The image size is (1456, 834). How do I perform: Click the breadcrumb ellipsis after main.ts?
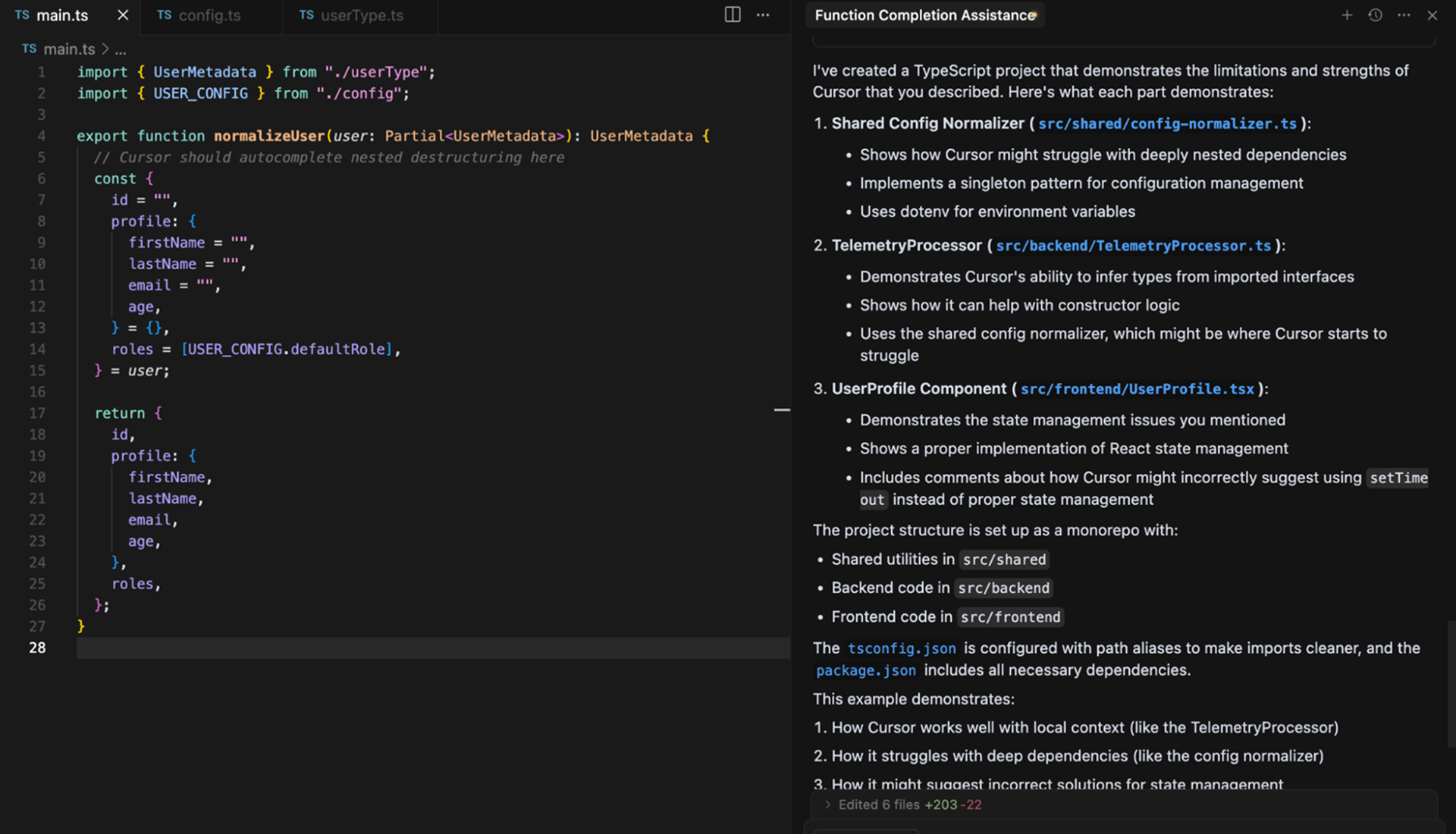pos(121,49)
